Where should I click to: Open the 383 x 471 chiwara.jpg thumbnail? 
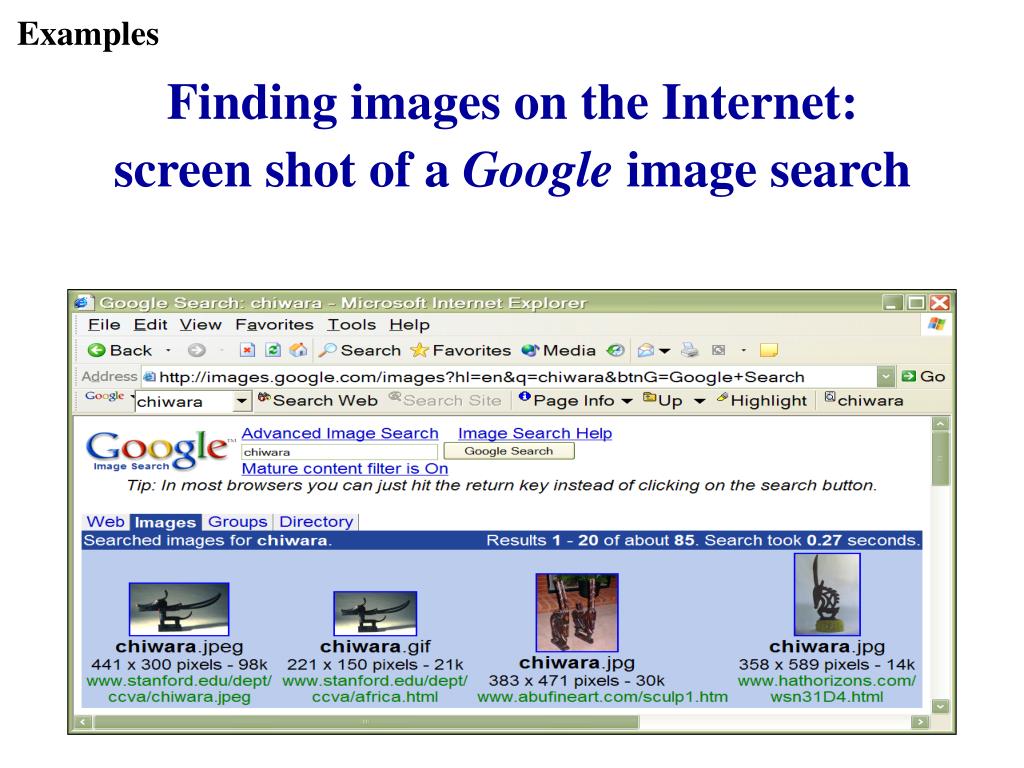577,612
